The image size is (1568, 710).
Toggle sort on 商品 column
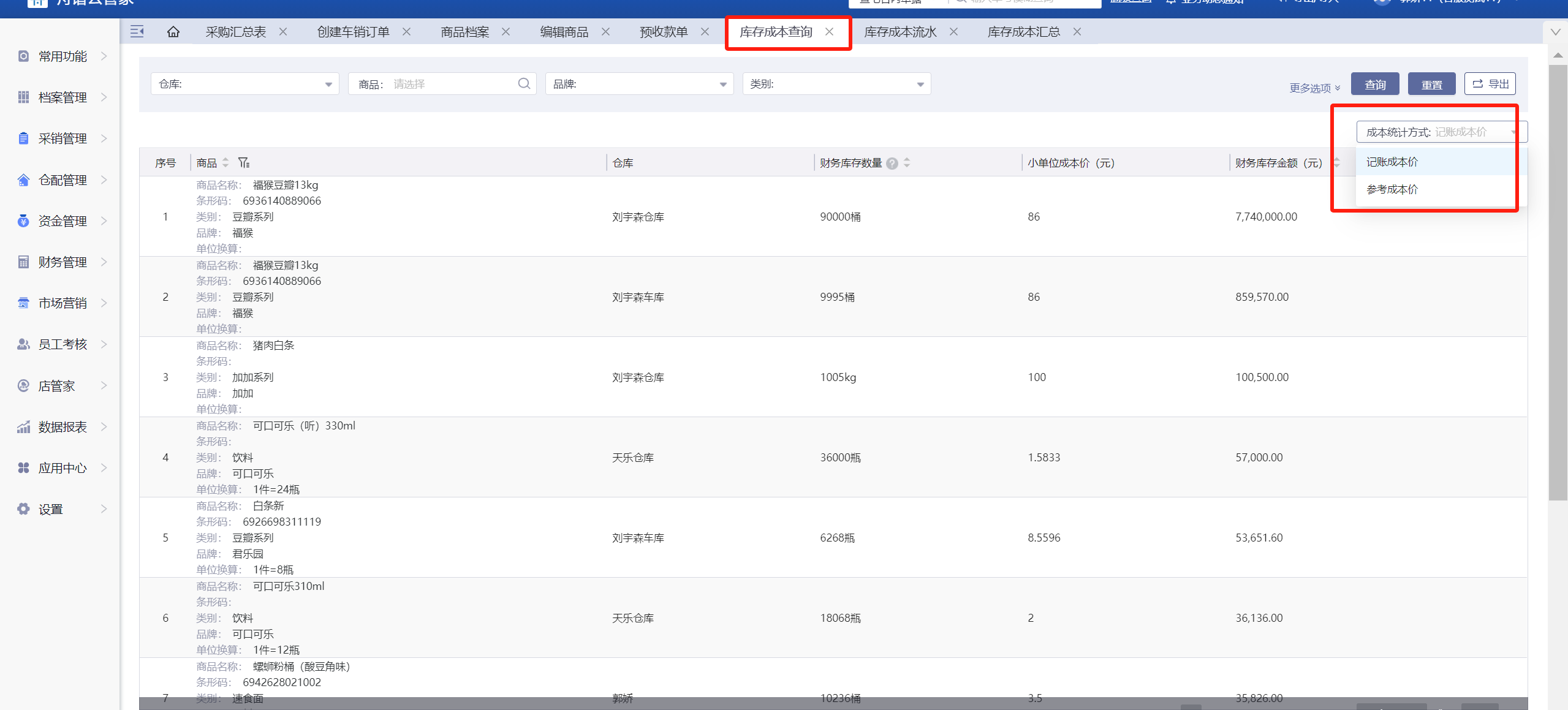click(x=225, y=163)
